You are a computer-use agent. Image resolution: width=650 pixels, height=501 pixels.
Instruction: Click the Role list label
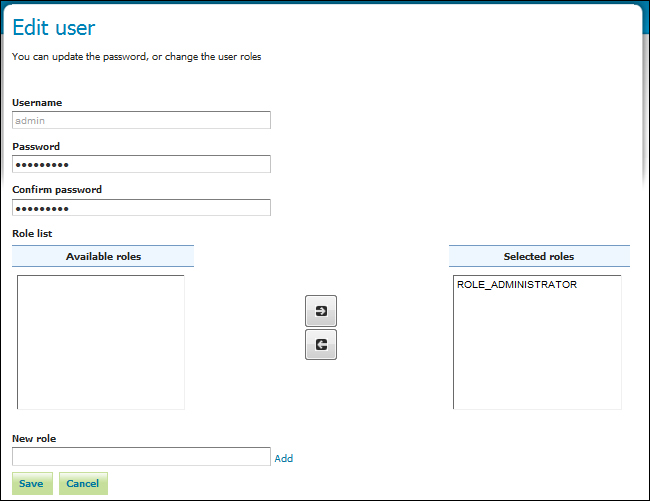tap(32, 234)
